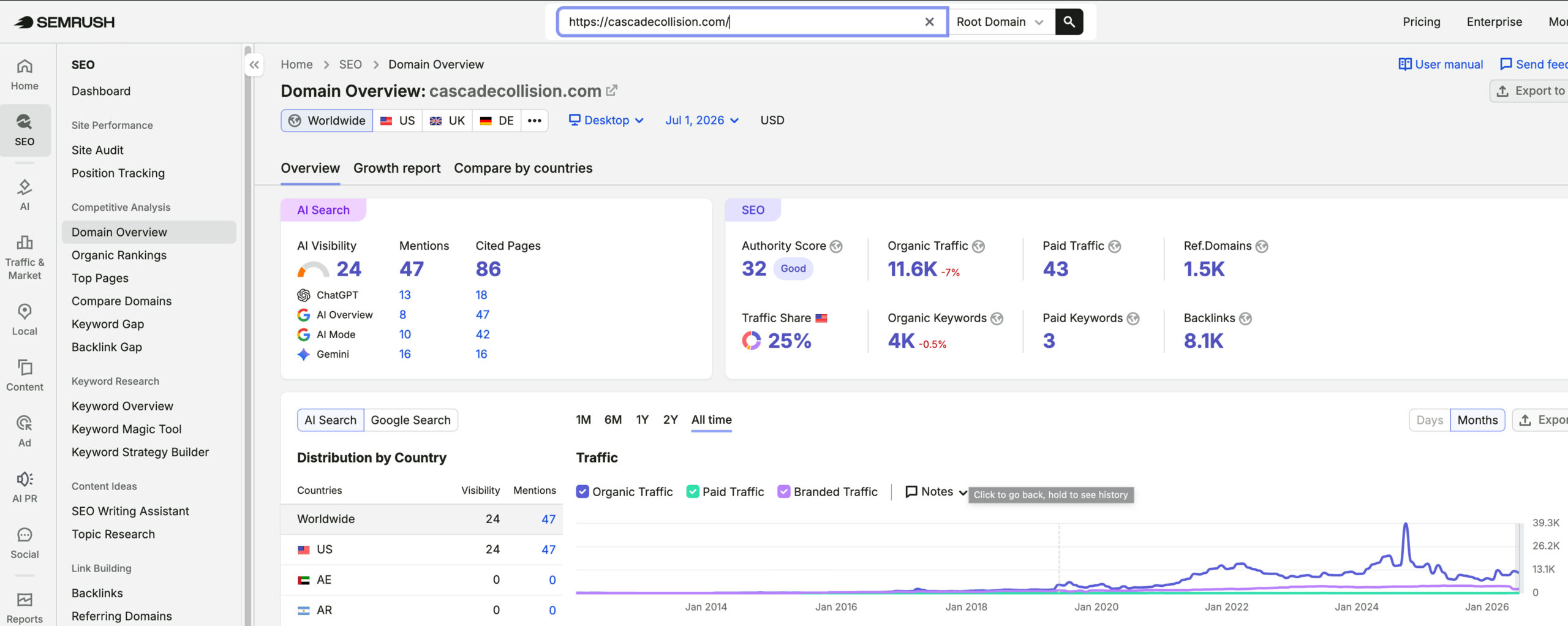
Task: Click the Enterprise link
Action: coord(1494,22)
